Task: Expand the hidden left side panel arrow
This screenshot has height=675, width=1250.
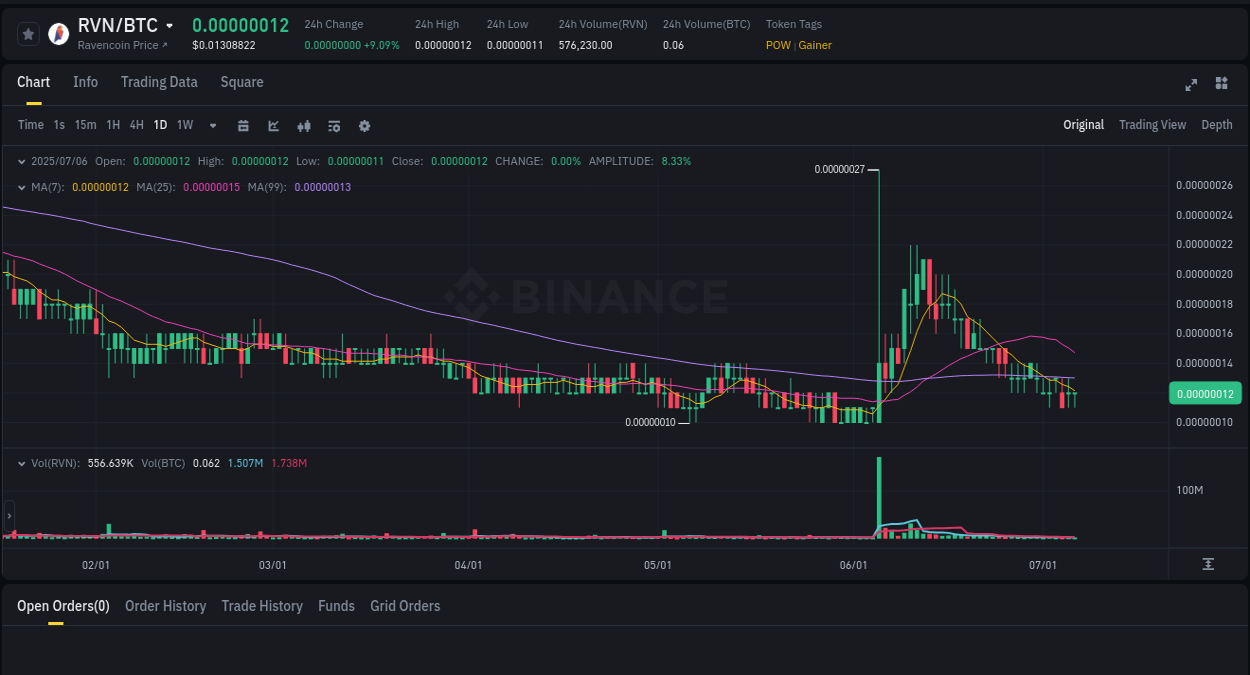Action: click(x=8, y=516)
